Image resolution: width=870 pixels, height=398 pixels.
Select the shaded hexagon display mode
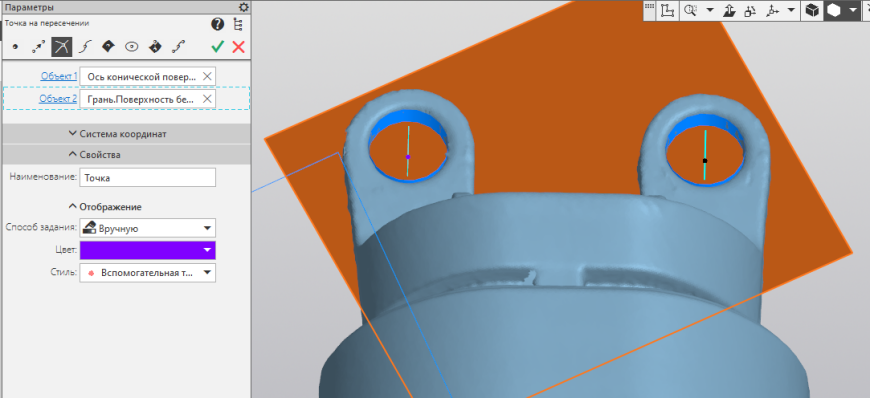pos(834,11)
